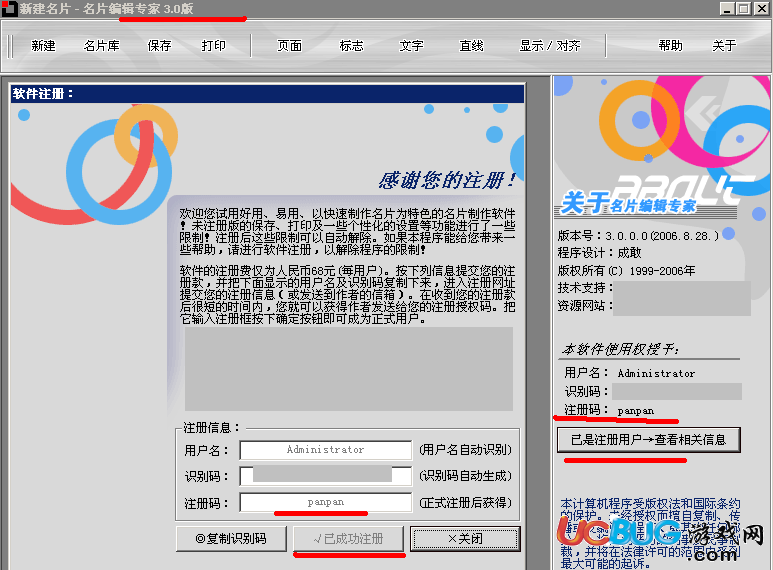Click the ×关闭 button
Viewport: 773px width, 570px height.
pos(465,538)
